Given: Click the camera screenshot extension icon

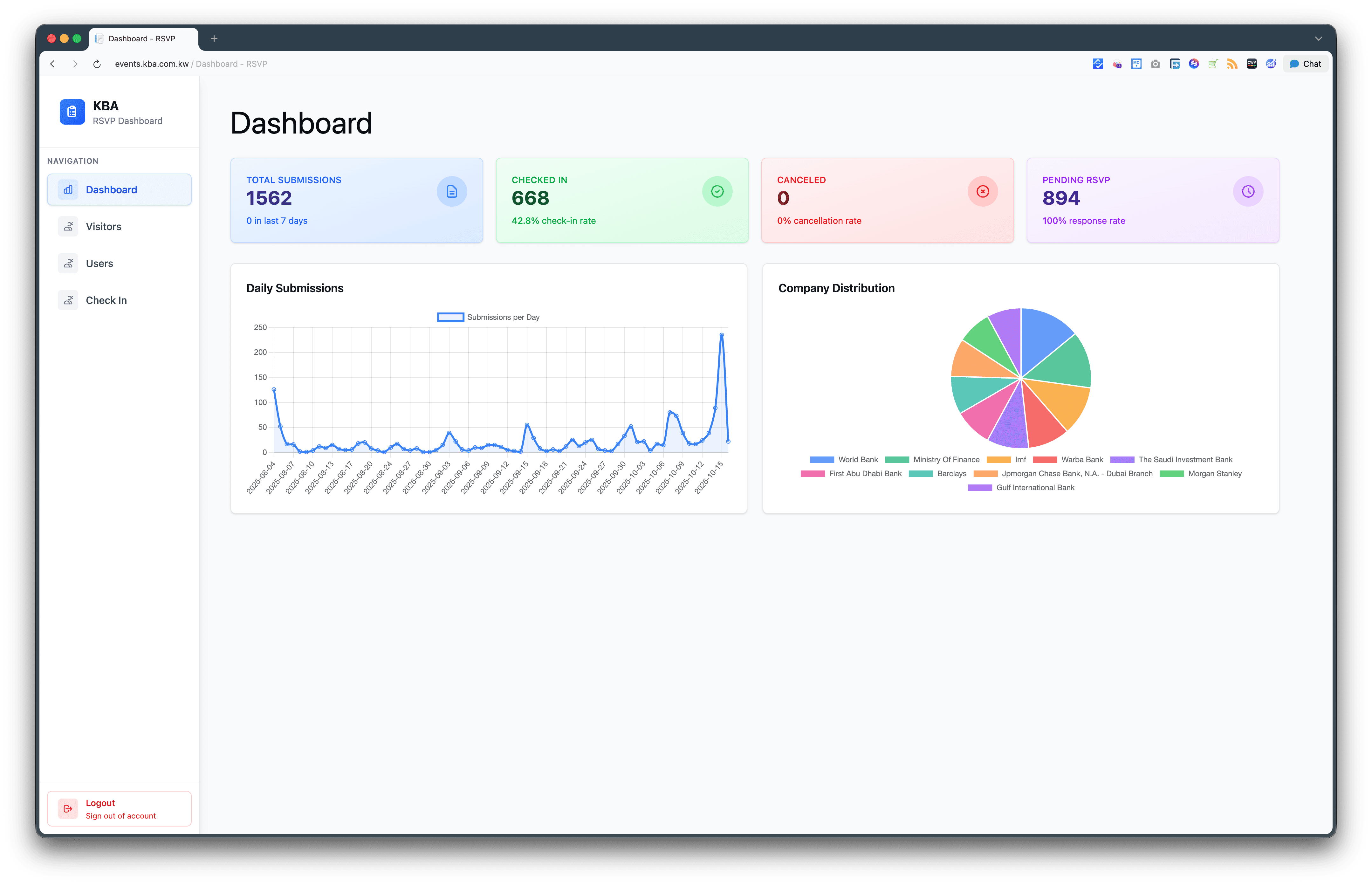Looking at the screenshot, I should 1156,64.
